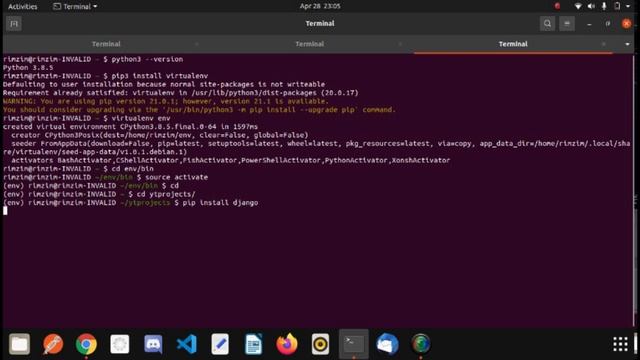Click the 'You should consider upgrading' yellow line
This screenshot has width=640, height=360.
click(199, 110)
